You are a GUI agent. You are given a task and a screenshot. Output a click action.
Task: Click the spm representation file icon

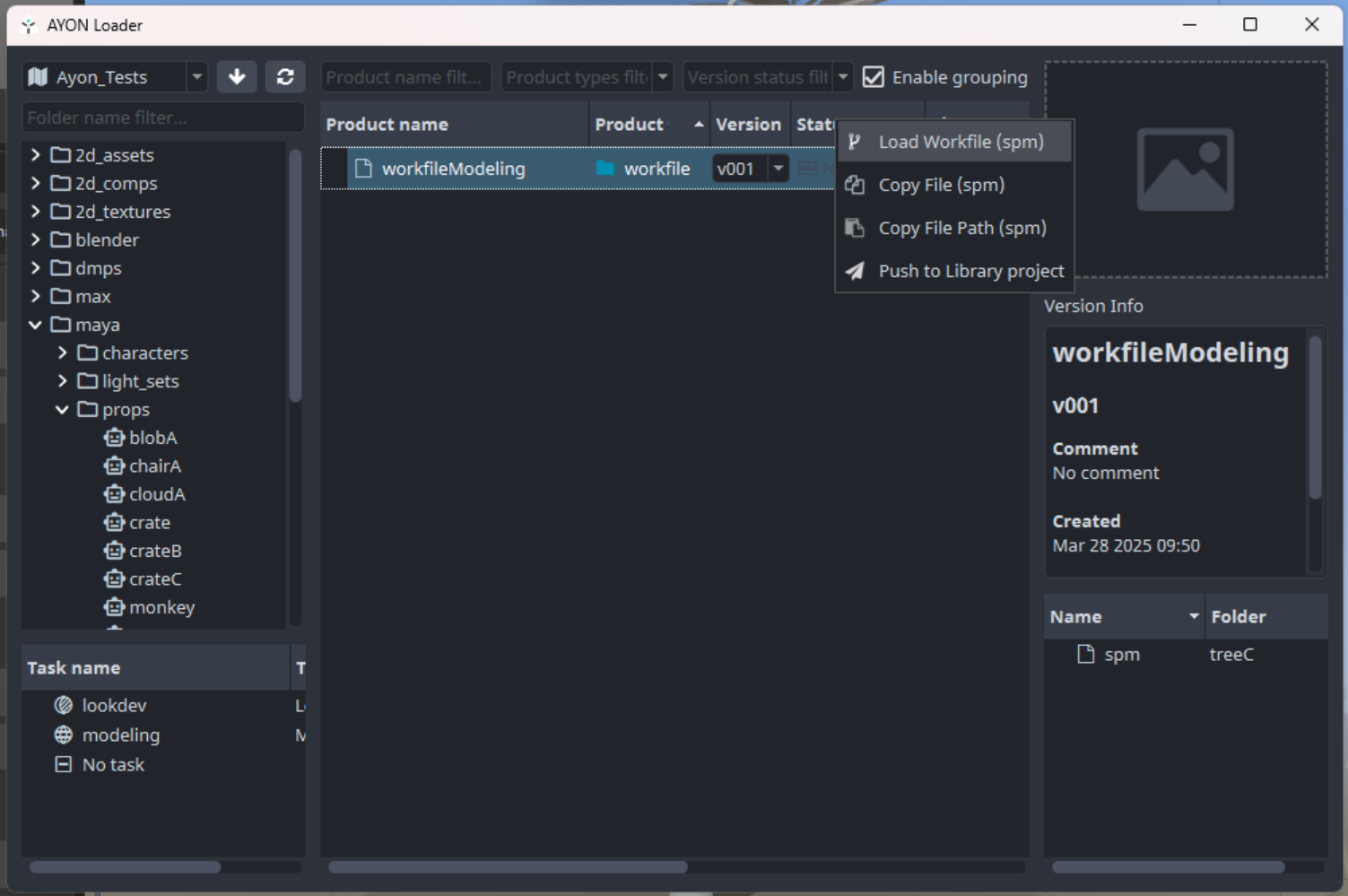pos(1086,654)
